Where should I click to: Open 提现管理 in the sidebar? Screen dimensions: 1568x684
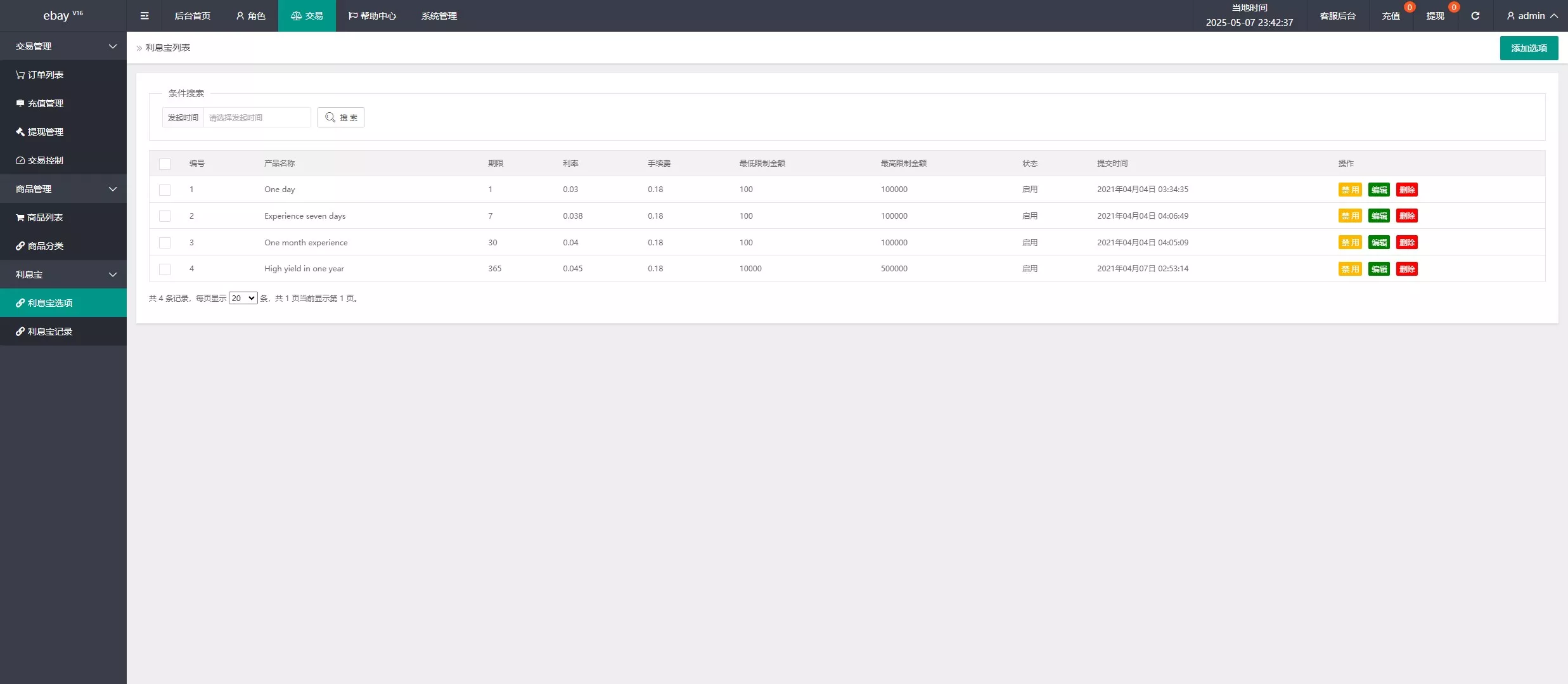tap(40, 132)
